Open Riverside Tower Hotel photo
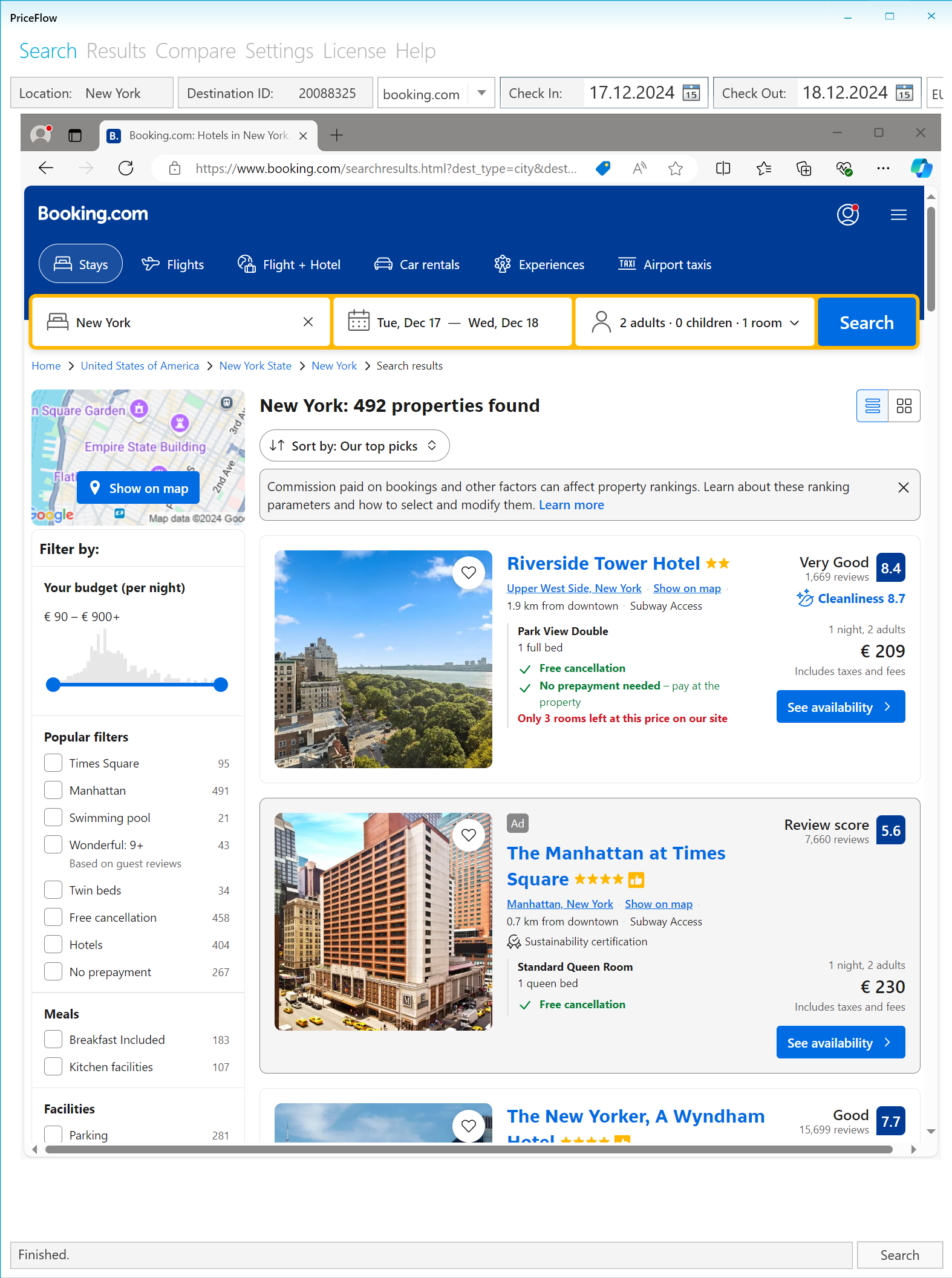Image resolution: width=952 pixels, height=1278 pixels. click(x=383, y=659)
